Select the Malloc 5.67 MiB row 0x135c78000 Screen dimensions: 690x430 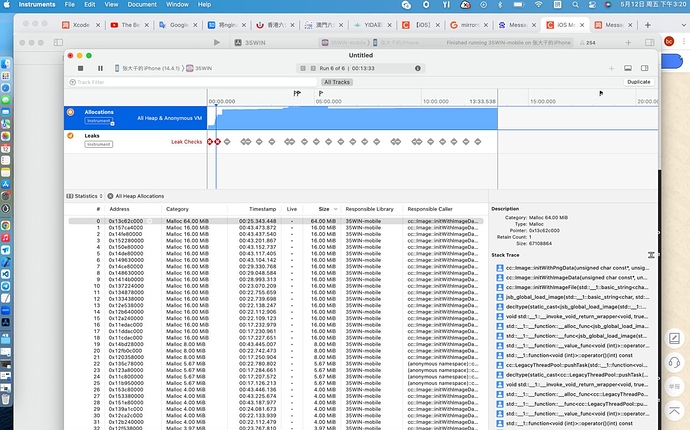click(275, 364)
